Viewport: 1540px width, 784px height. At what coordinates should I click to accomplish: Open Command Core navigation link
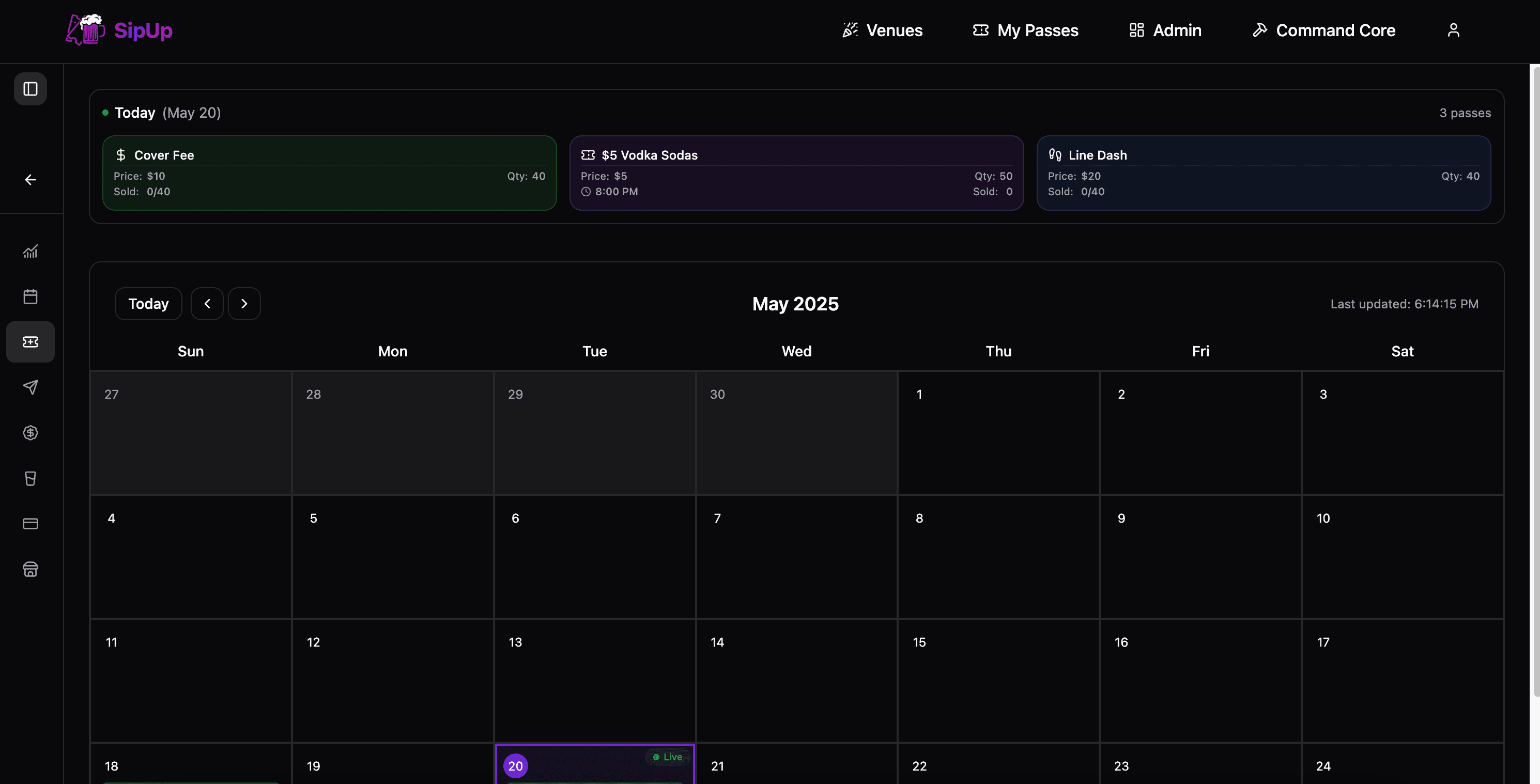1323,30
